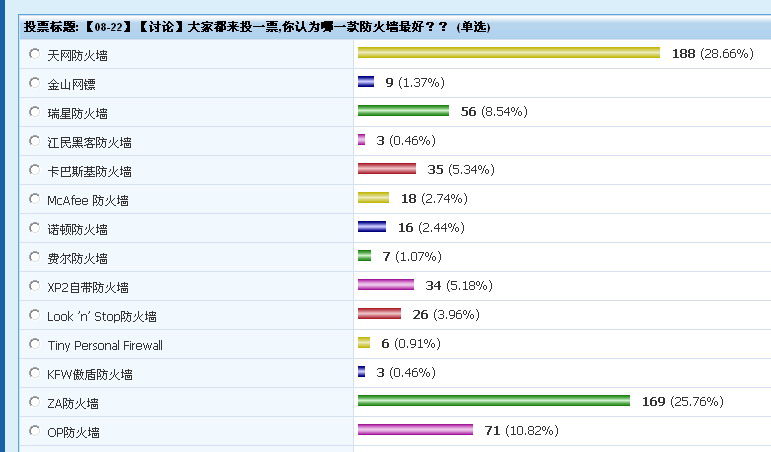Pick the 费尔防火墙 radio button
The width and height of the screenshot is (771, 452).
[x=35, y=257]
